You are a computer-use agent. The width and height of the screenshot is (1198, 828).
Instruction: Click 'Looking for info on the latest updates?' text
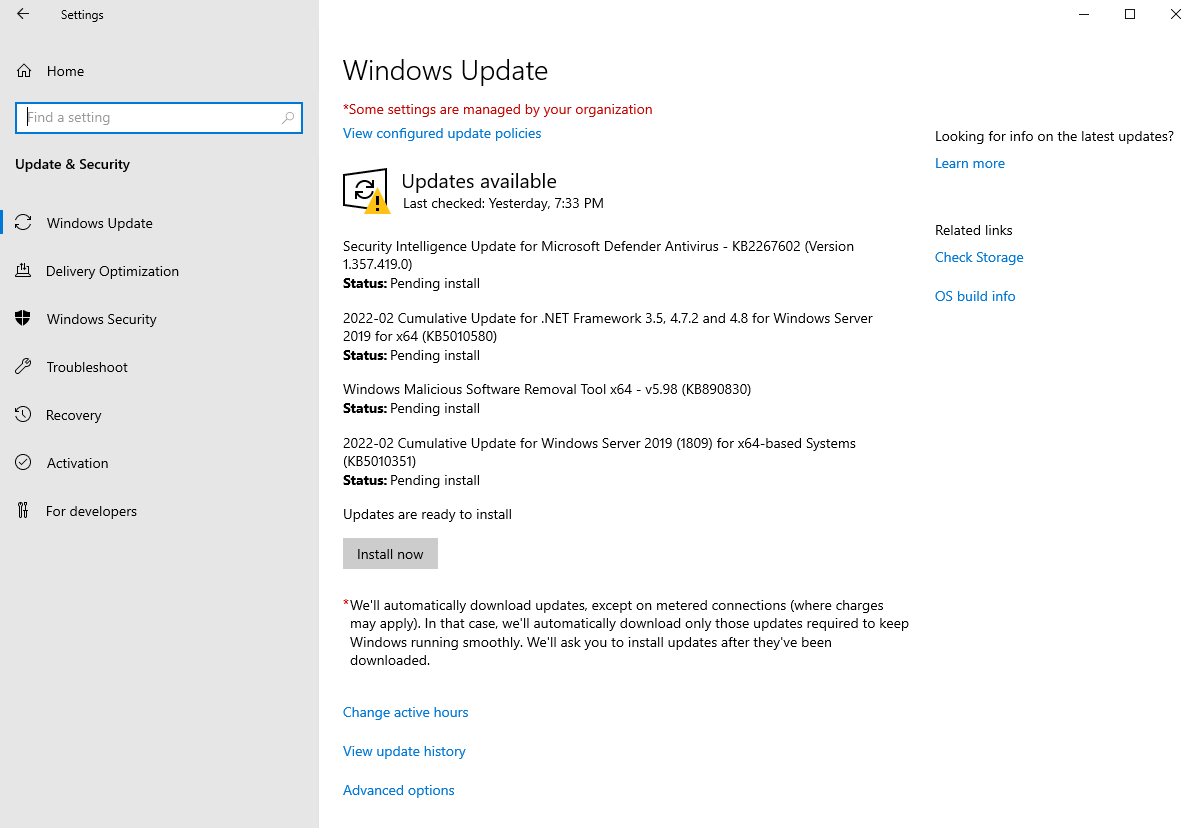pyautogui.click(x=1054, y=137)
